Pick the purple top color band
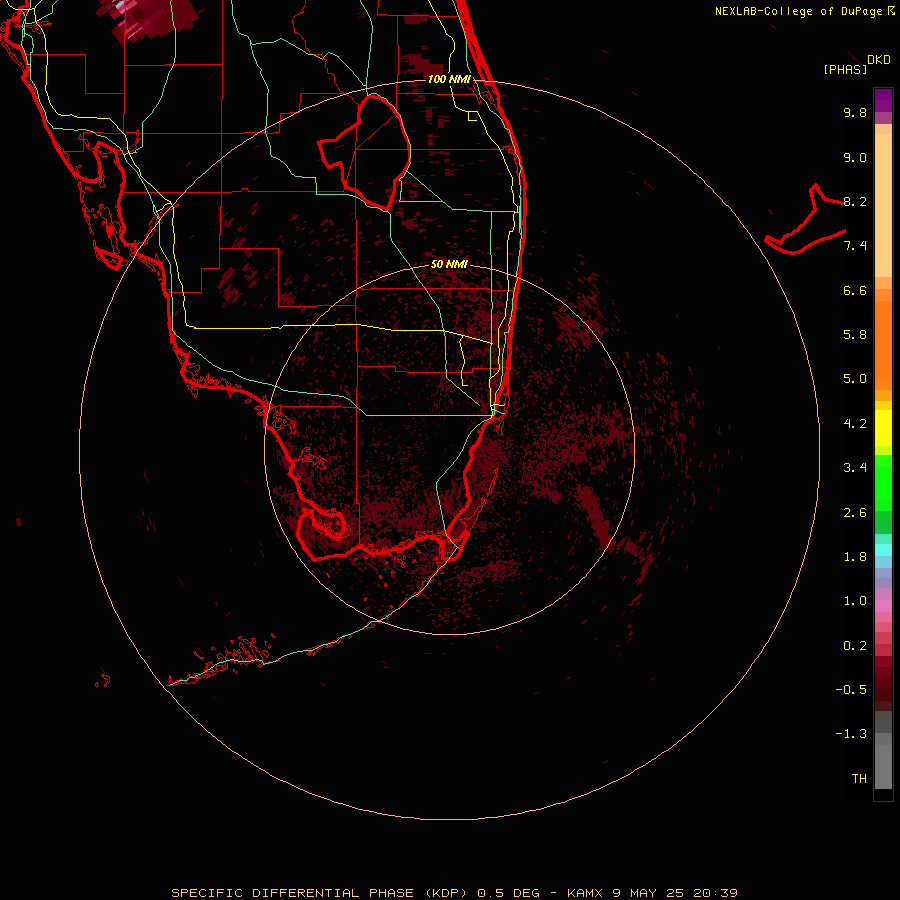 883,100
